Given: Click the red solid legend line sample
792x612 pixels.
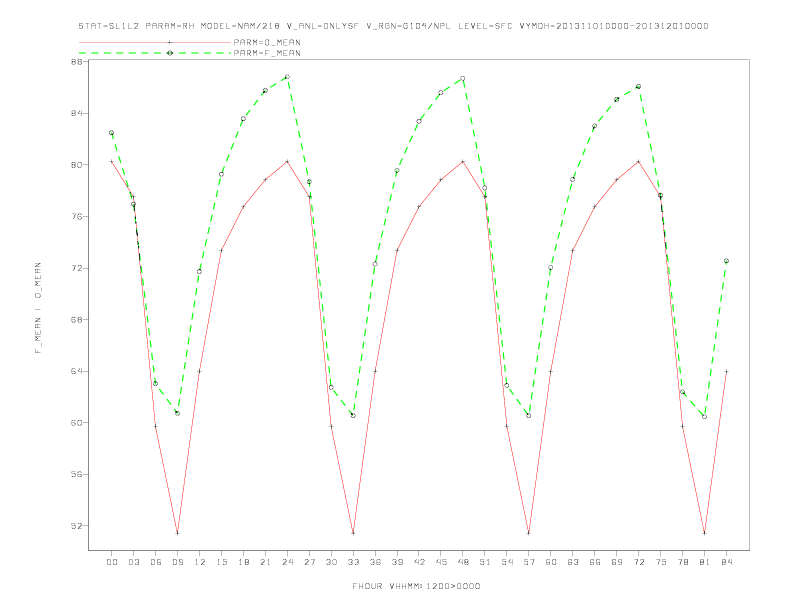Looking at the screenshot, I should pyautogui.click(x=155, y=42).
